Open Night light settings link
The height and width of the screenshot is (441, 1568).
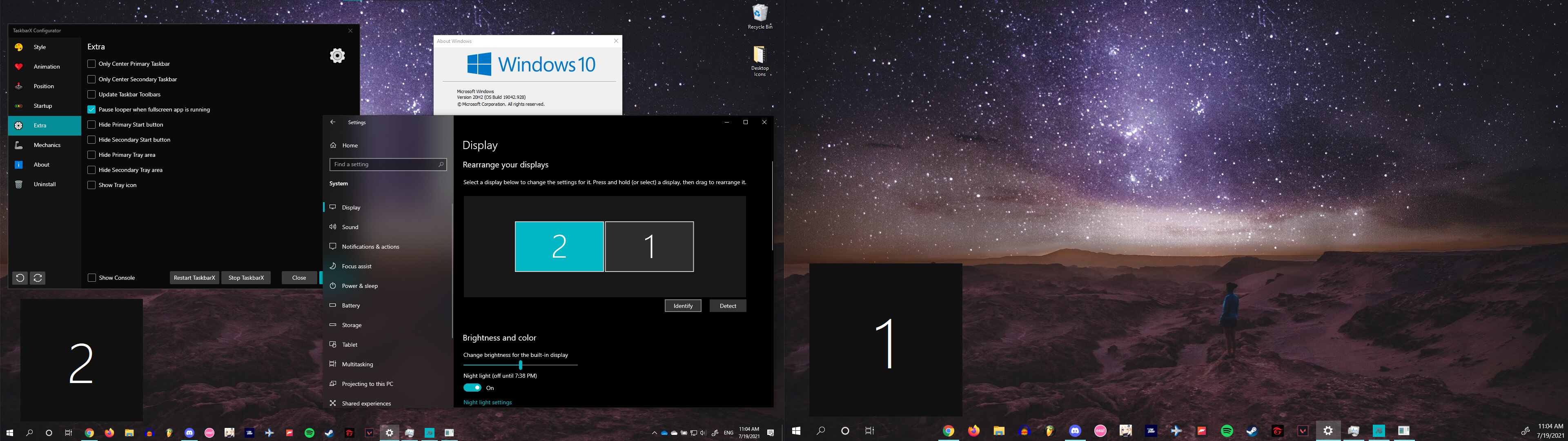click(487, 402)
